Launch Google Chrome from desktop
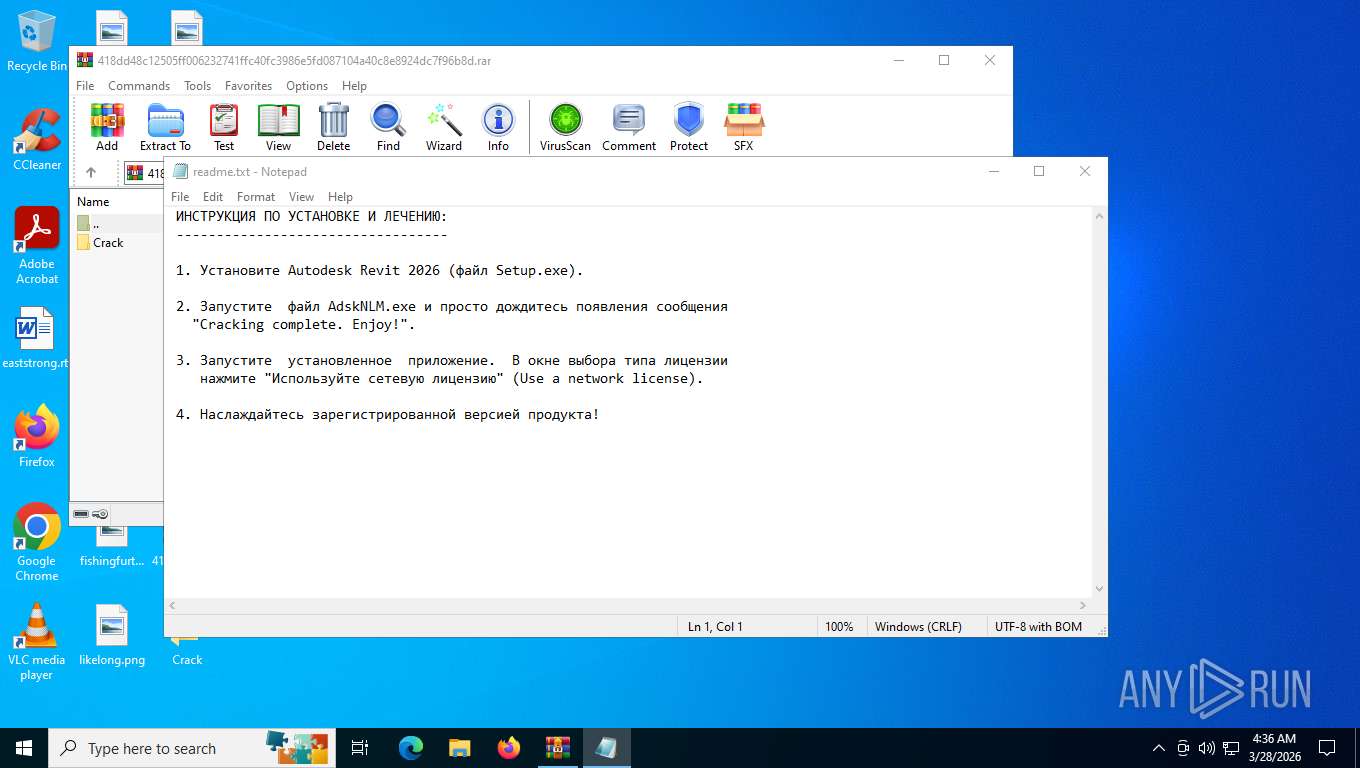1360x768 pixels. pyautogui.click(x=37, y=542)
